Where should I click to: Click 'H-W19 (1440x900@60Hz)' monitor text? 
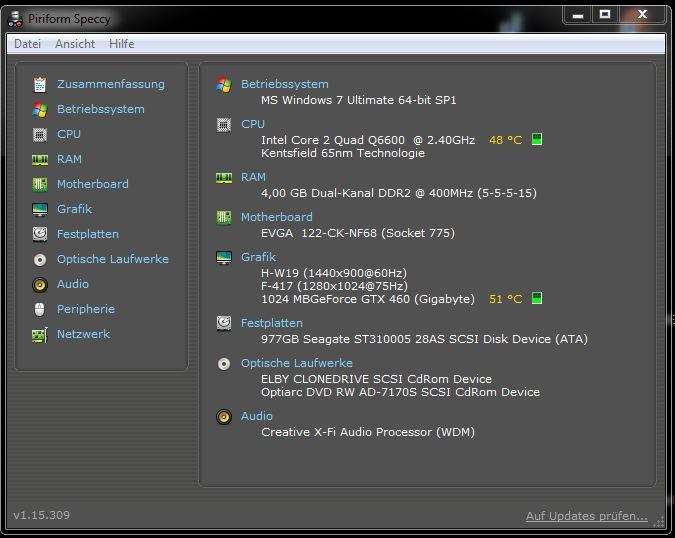coord(334,273)
